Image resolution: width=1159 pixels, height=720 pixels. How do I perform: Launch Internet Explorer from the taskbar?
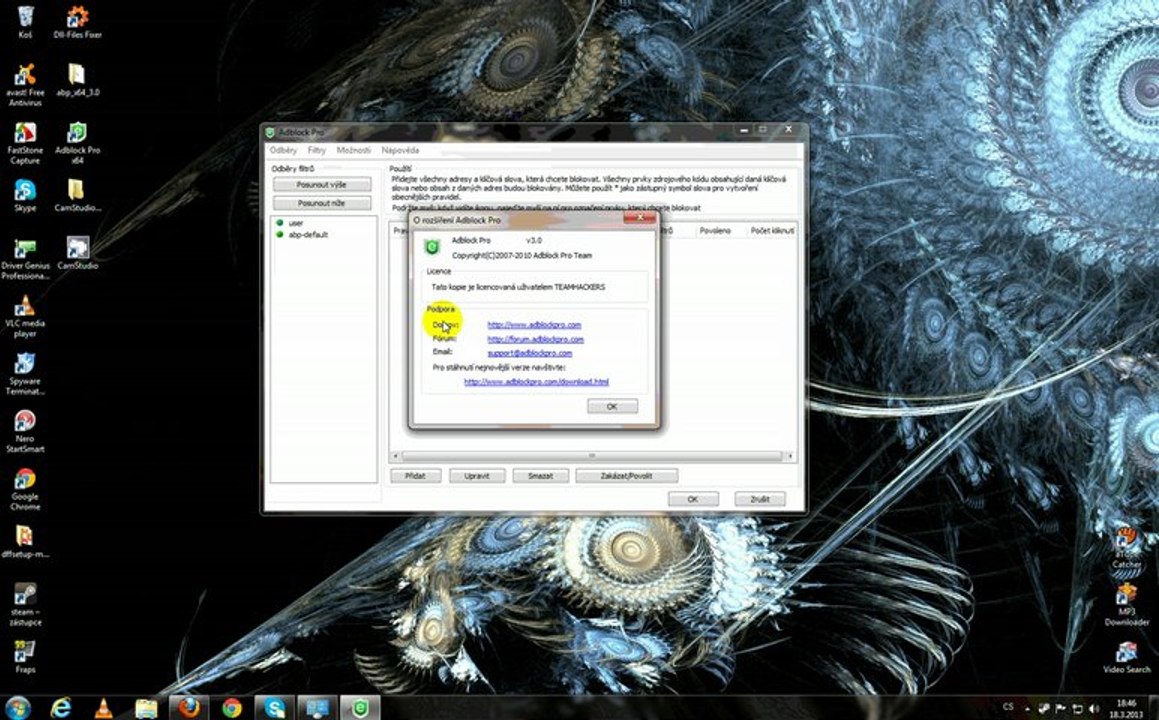[x=61, y=707]
